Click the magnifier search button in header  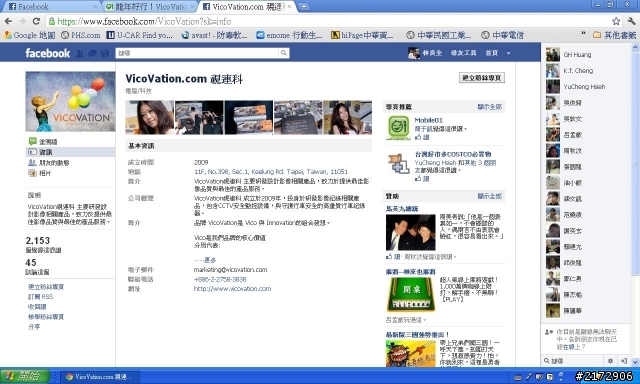[283, 53]
